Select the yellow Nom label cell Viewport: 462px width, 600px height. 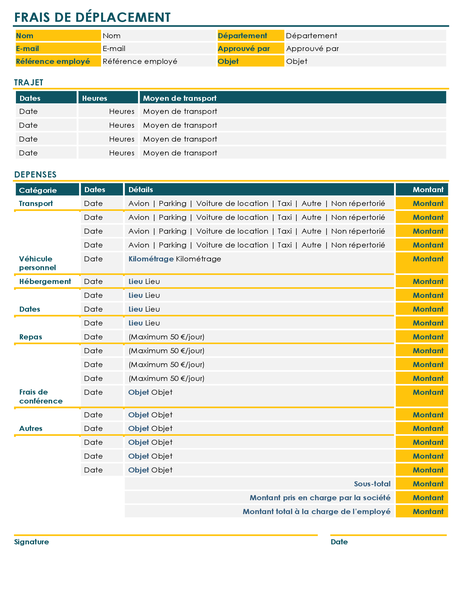pos(58,36)
